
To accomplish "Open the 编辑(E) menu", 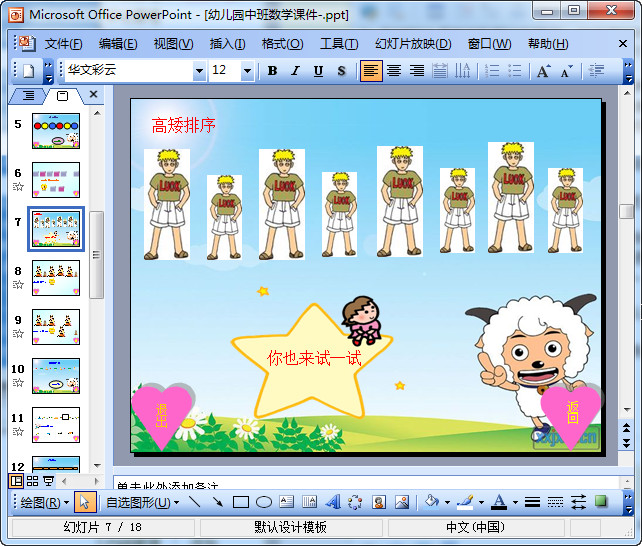I will pyautogui.click(x=118, y=43).
